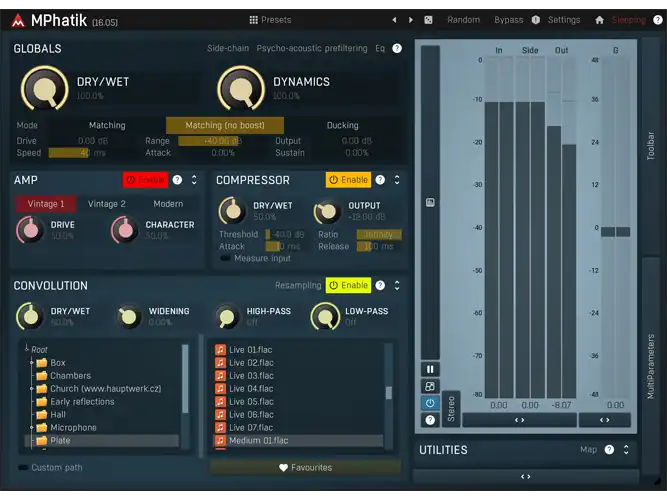The width and height of the screenshot is (667, 500).
Task: Go to previous preset arrow
Action: pyautogui.click(x=394, y=20)
